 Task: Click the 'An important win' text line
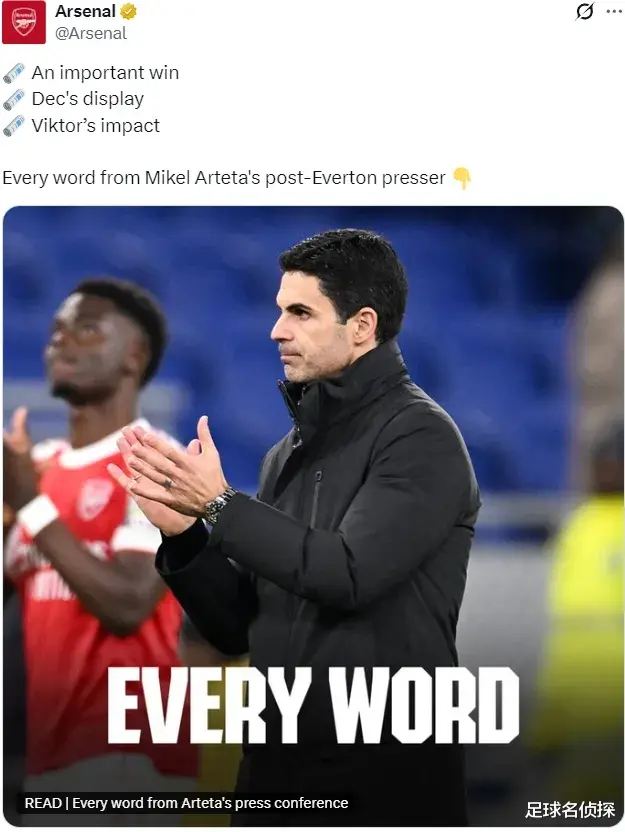coord(105,73)
